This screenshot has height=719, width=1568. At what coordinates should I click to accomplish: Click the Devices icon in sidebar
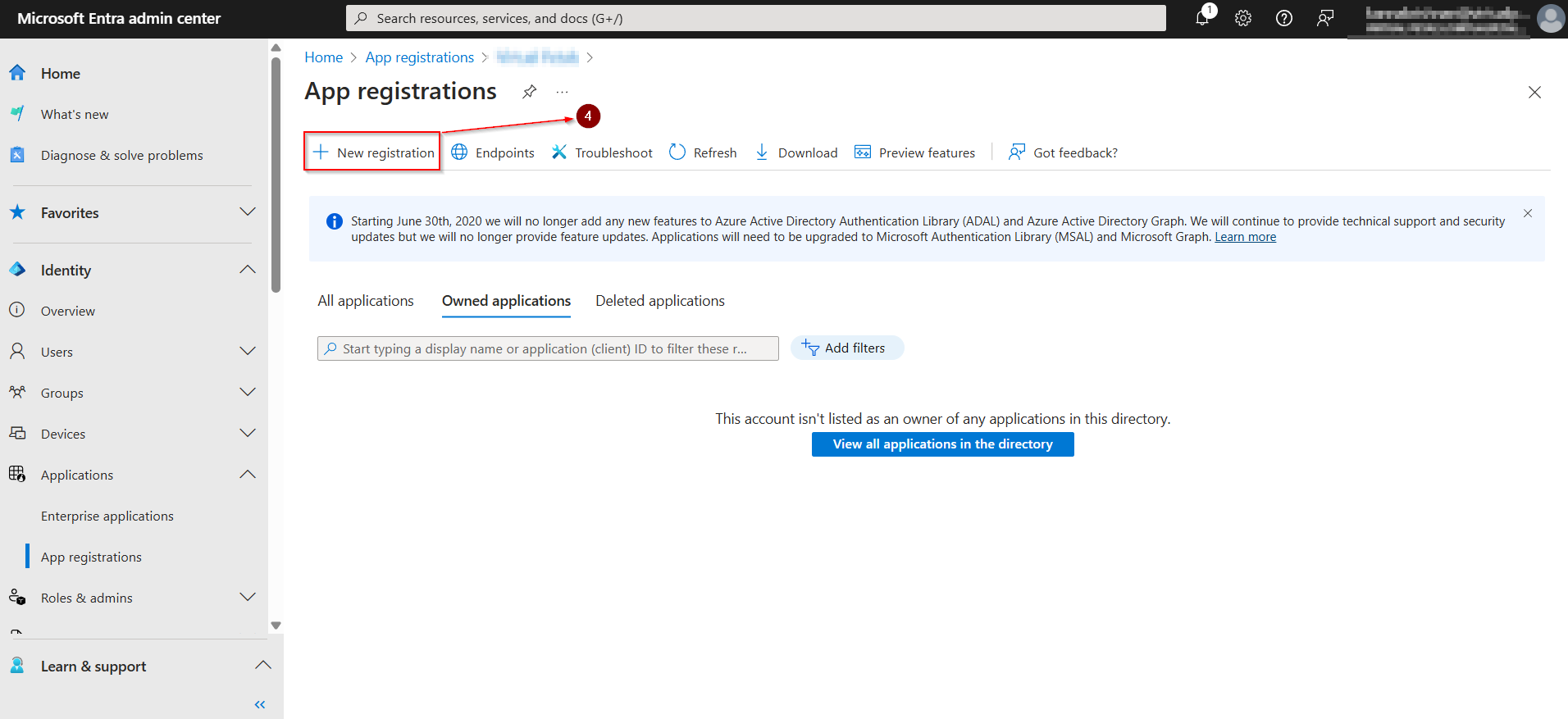(x=16, y=433)
